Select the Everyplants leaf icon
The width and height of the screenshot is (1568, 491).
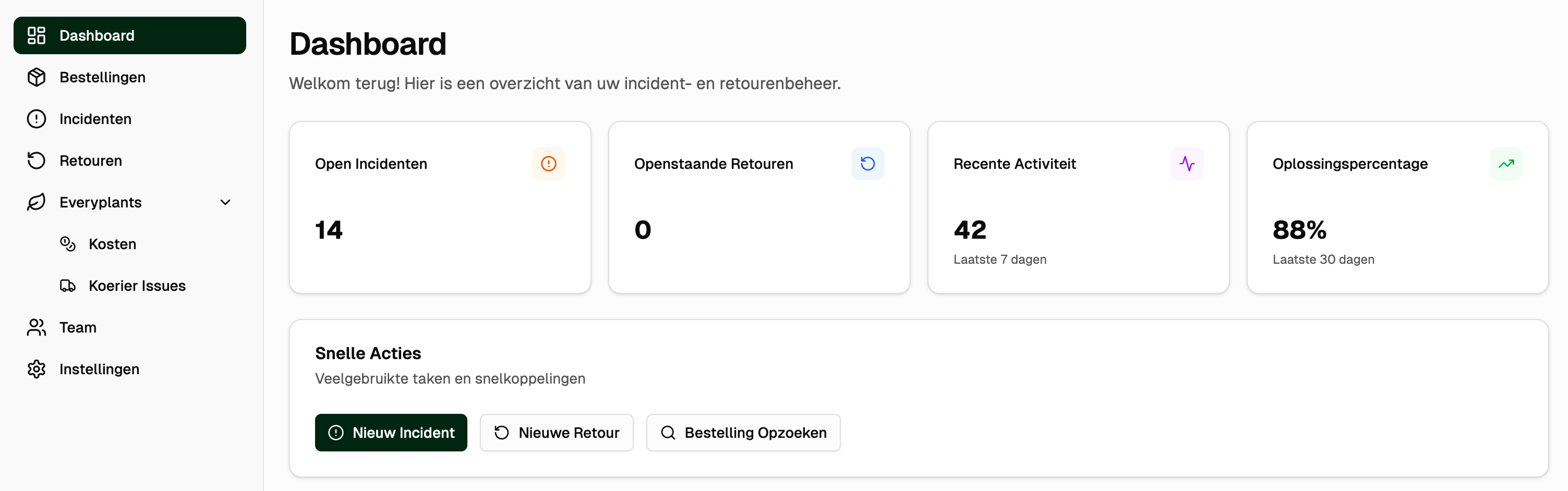click(x=36, y=202)
